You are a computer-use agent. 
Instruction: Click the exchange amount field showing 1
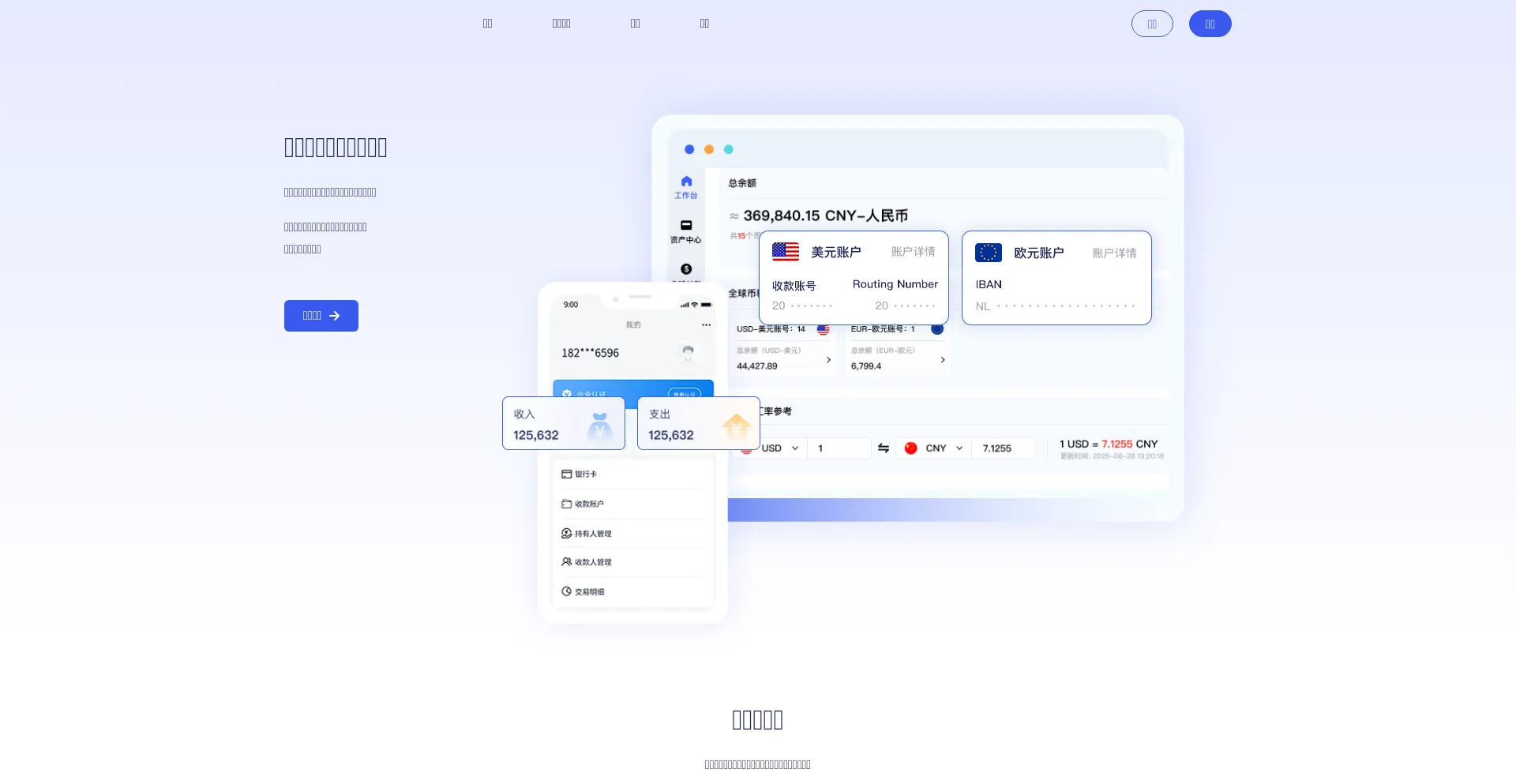839,448
